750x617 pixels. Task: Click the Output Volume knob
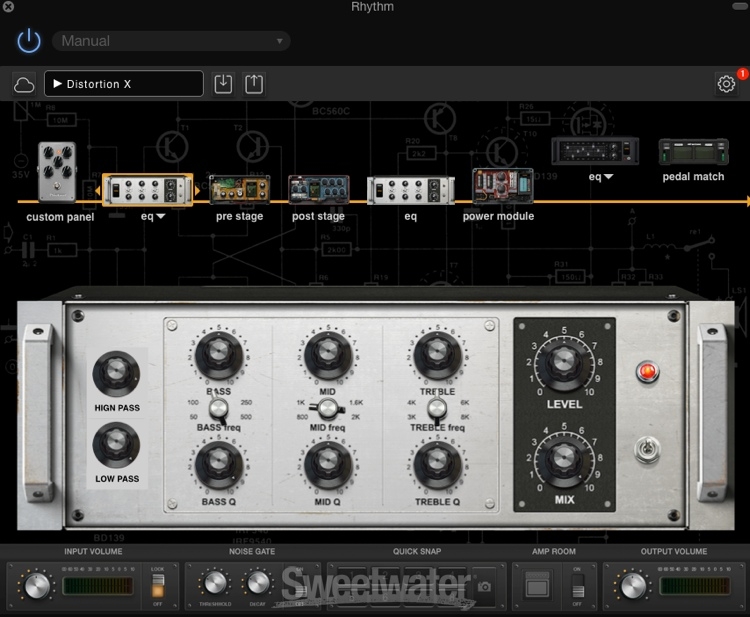(633, 586)
